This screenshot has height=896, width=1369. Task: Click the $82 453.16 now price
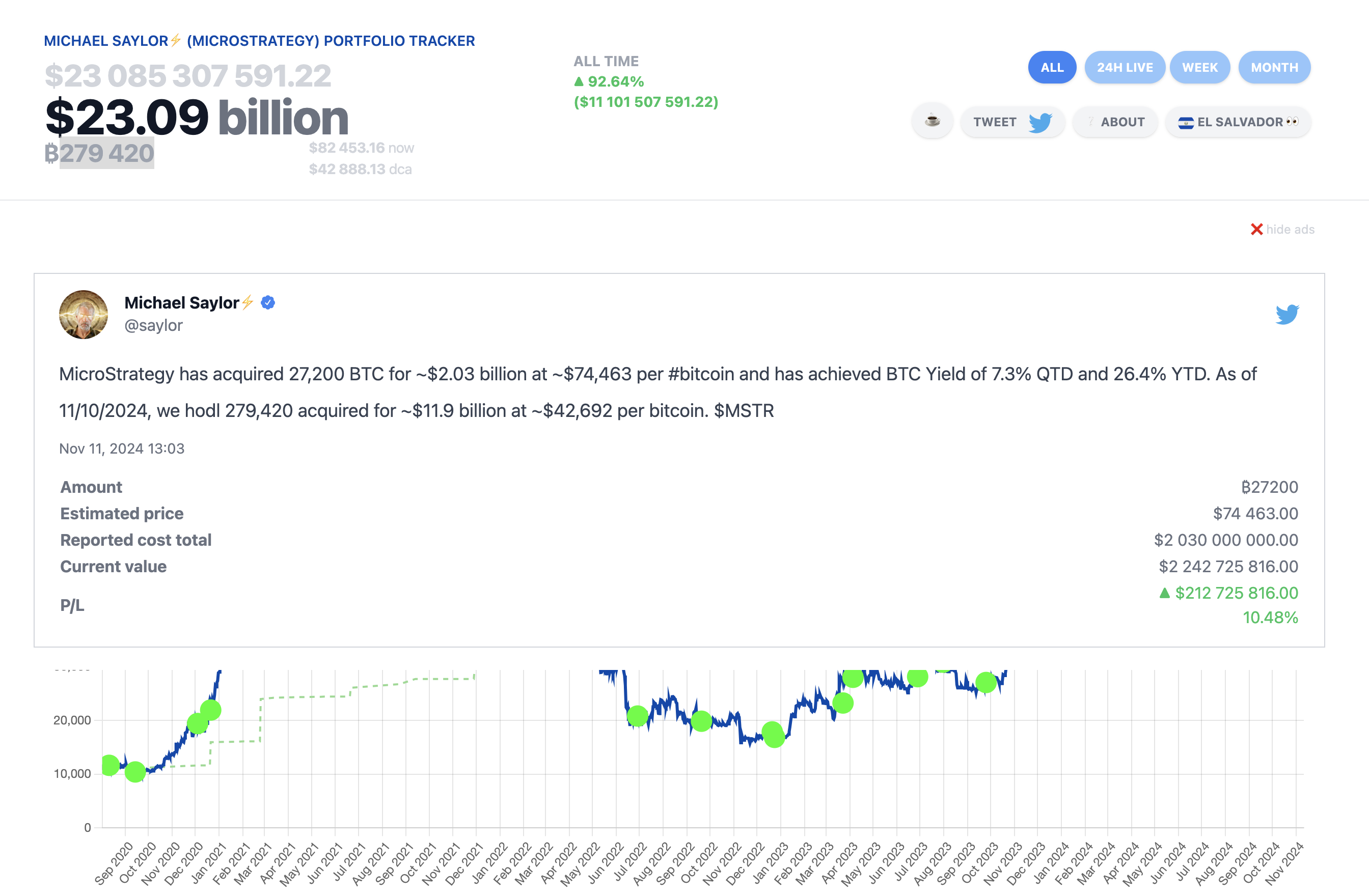[x=361, y=148]
